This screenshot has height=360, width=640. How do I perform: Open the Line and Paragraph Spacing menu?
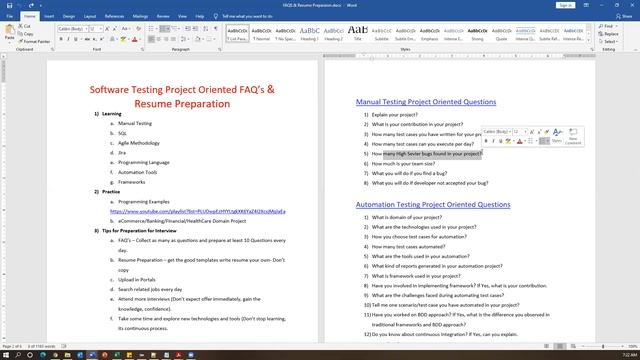click(184, 39)
